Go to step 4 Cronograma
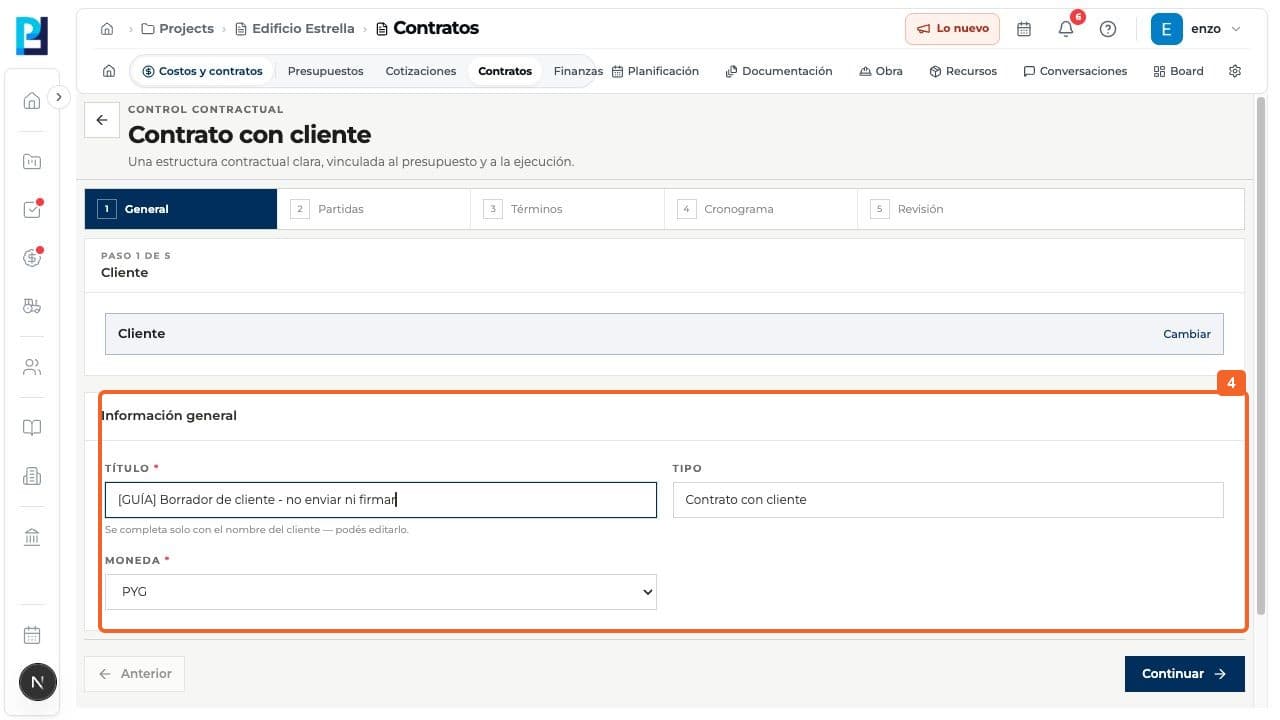The image size is (1280, 720). pos(761,209)
